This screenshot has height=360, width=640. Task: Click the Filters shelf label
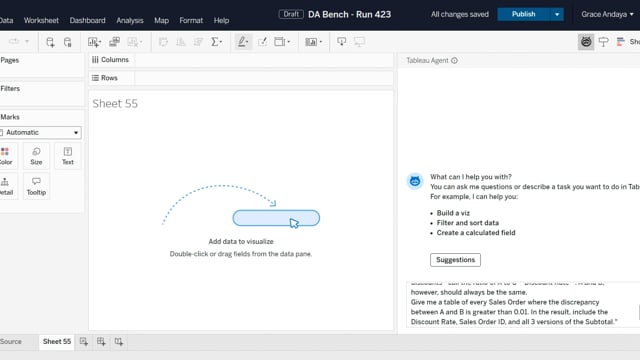point(10,89)
